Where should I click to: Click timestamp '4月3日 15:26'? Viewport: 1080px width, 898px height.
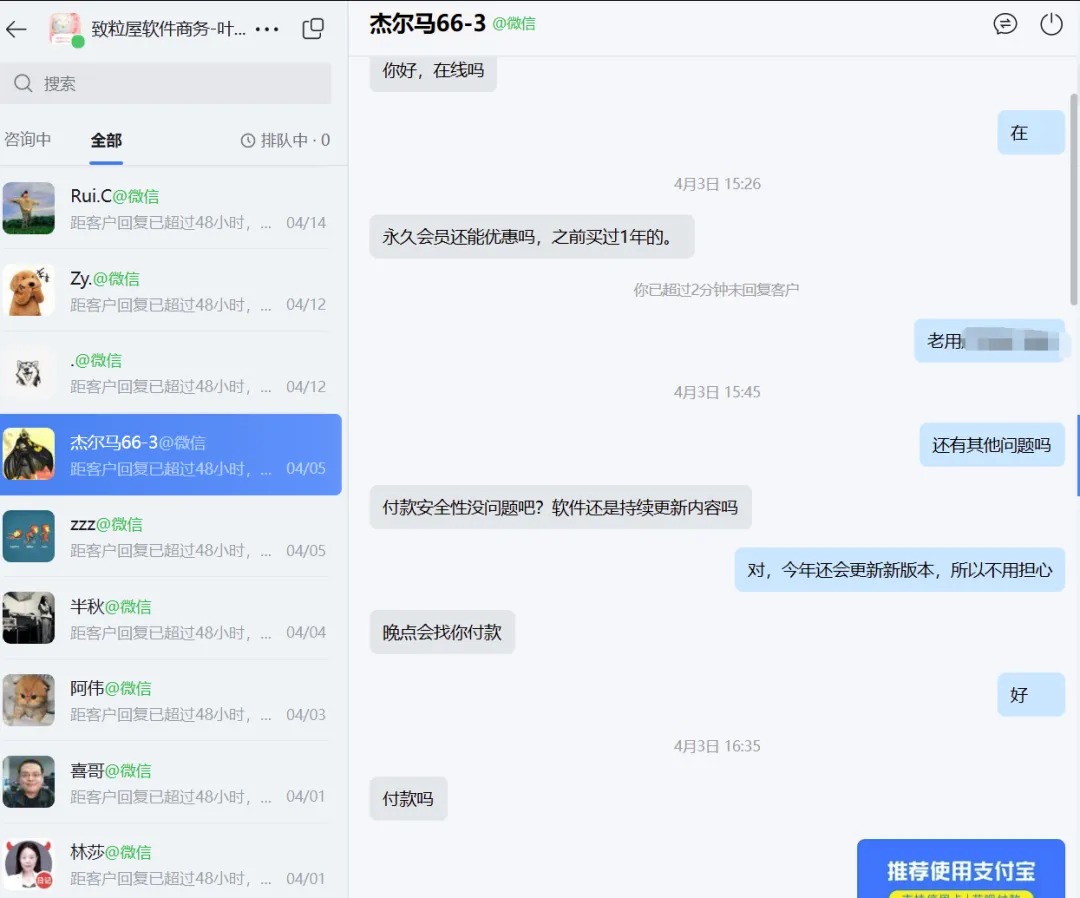[x=717, y=184]
